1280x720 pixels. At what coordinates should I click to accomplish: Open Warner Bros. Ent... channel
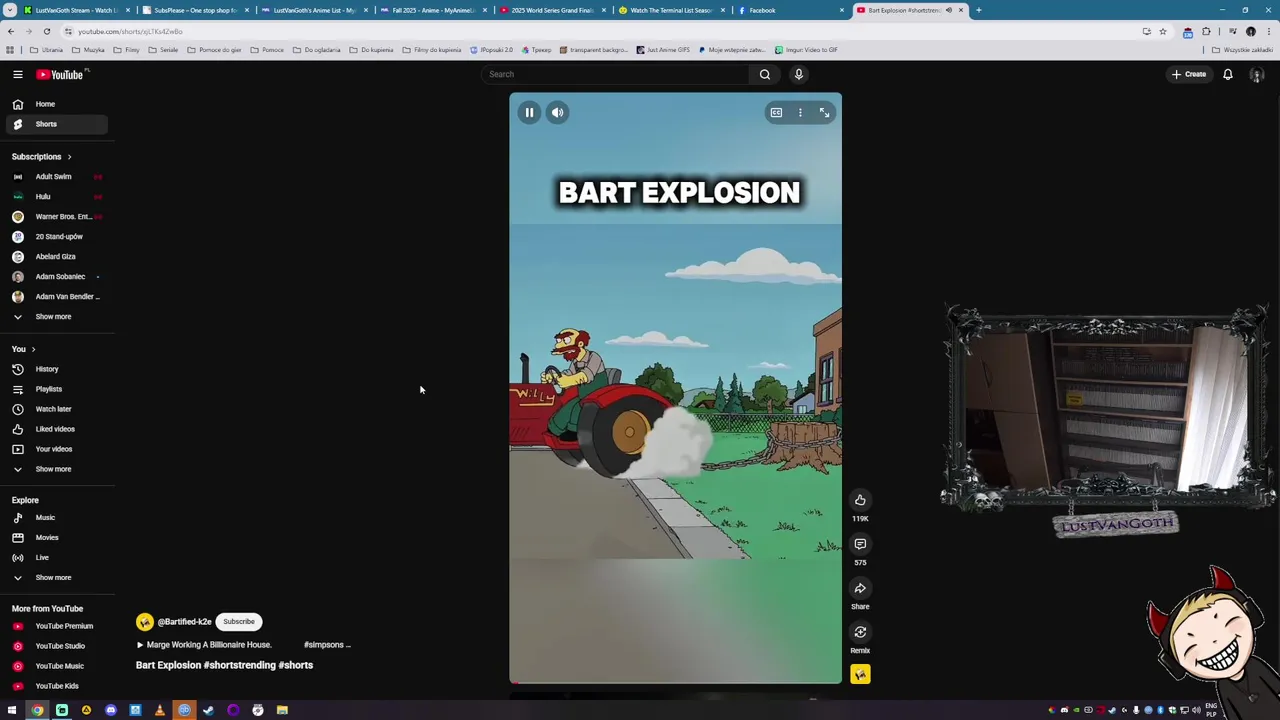pos(55,217)
